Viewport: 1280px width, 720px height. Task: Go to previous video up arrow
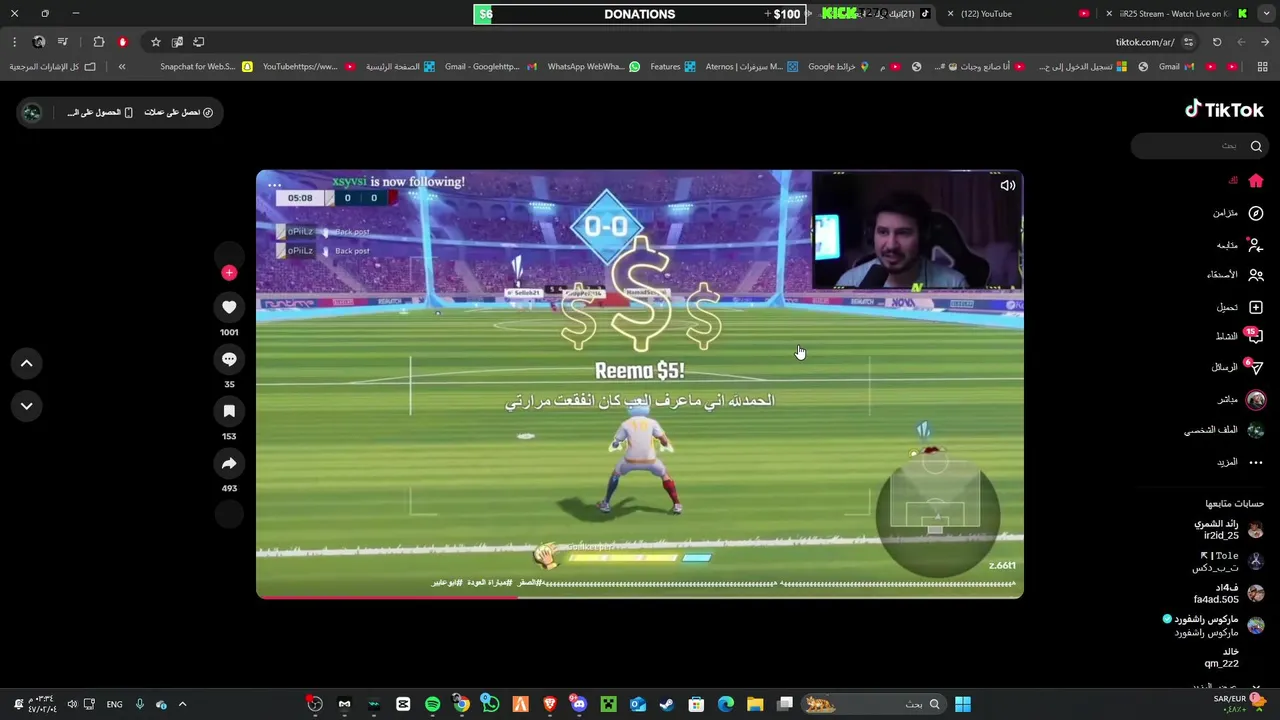tap(27, 364)
